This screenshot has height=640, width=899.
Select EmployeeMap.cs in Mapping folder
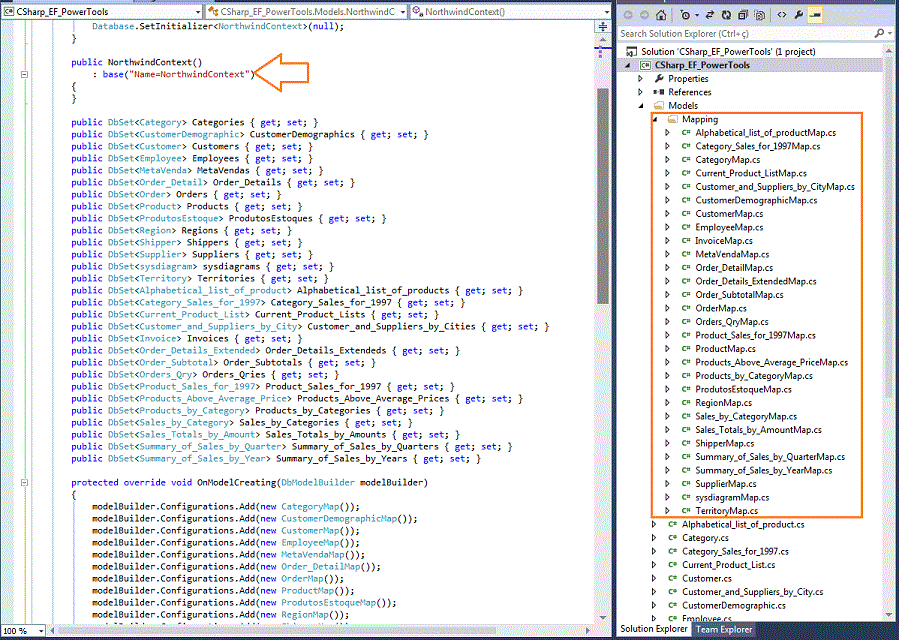point(729,227)
